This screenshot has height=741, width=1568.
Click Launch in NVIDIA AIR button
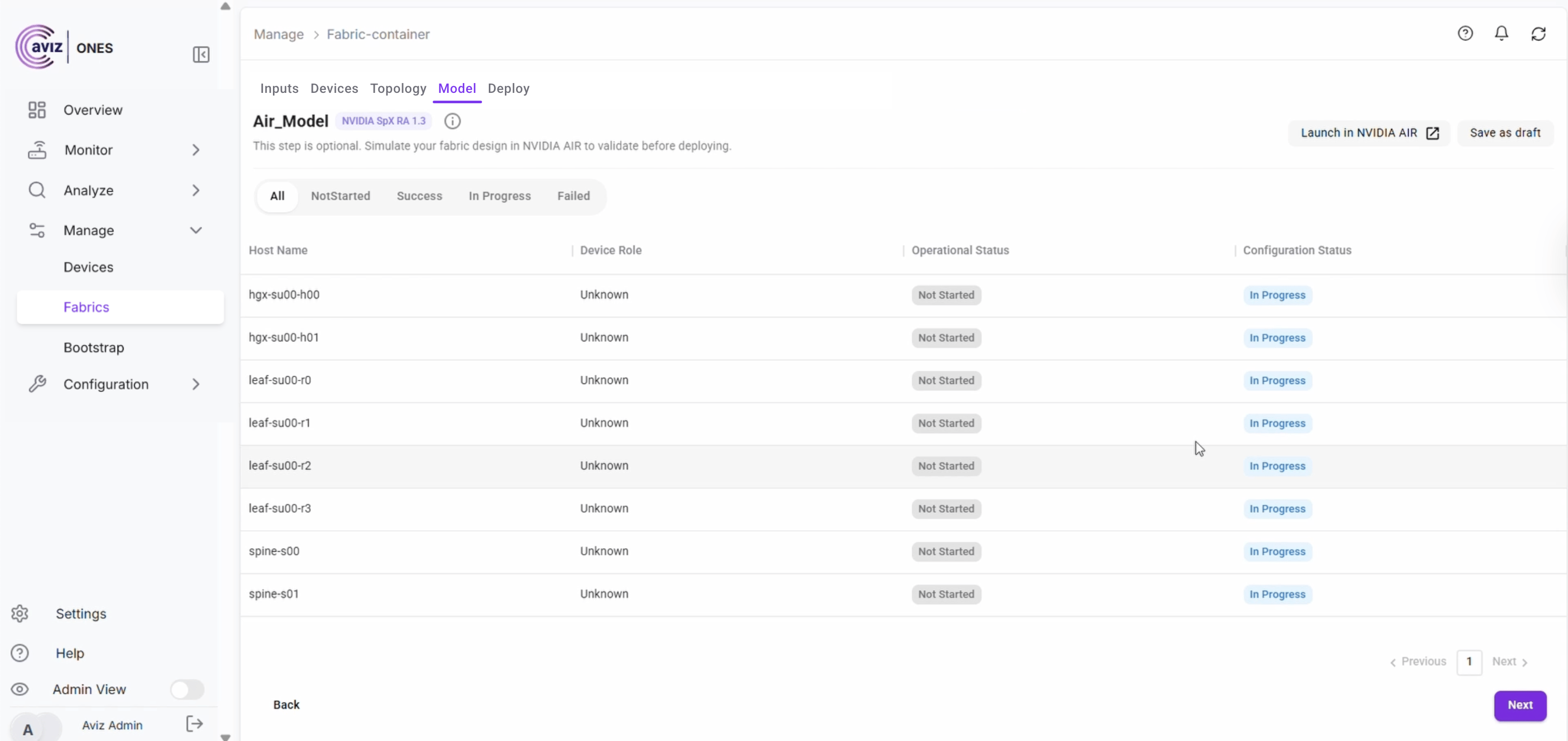(x=1369, y=133)
